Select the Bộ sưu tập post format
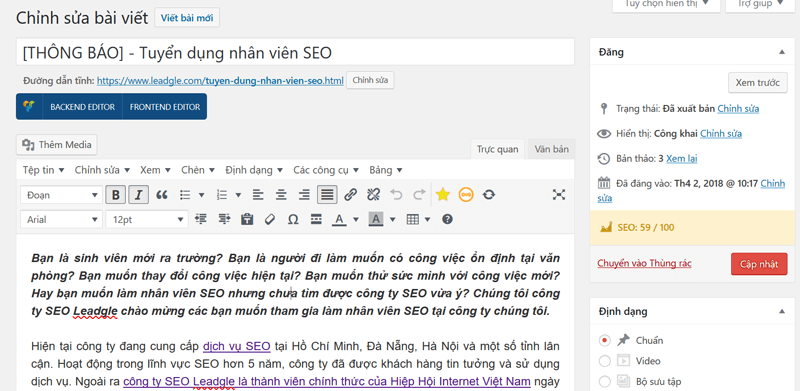Viewport: 800px width, 391px height. (605, 381)
